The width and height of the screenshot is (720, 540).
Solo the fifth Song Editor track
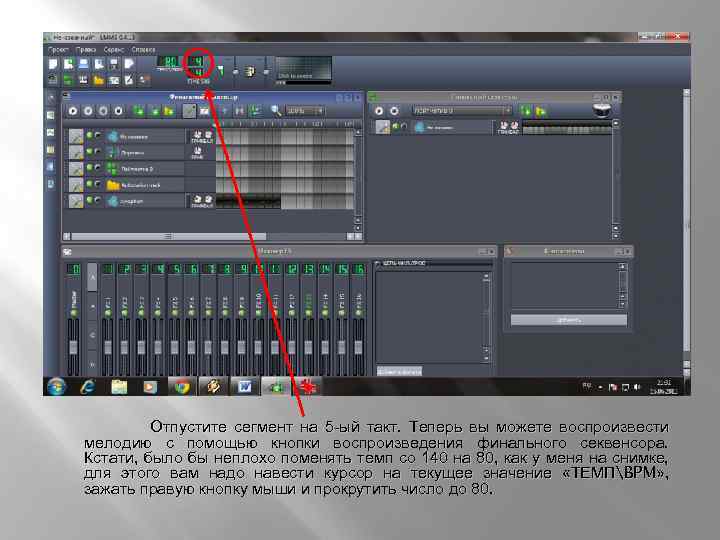click(97, 200)
